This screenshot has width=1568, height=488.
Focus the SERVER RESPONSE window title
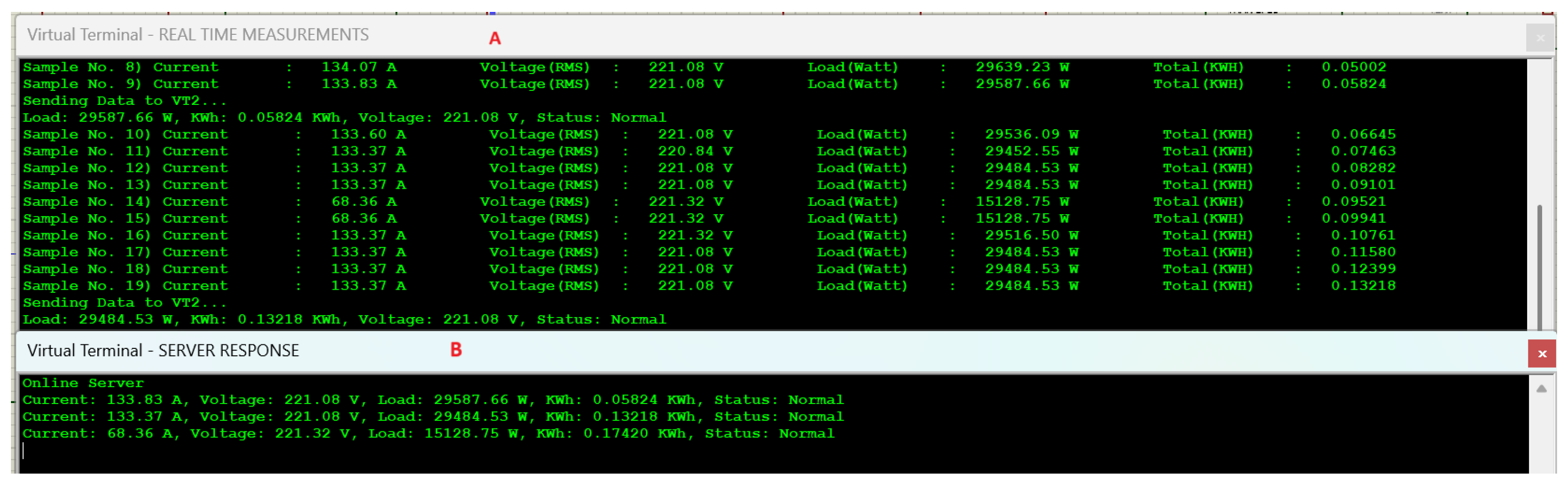[x=163, y=350]
